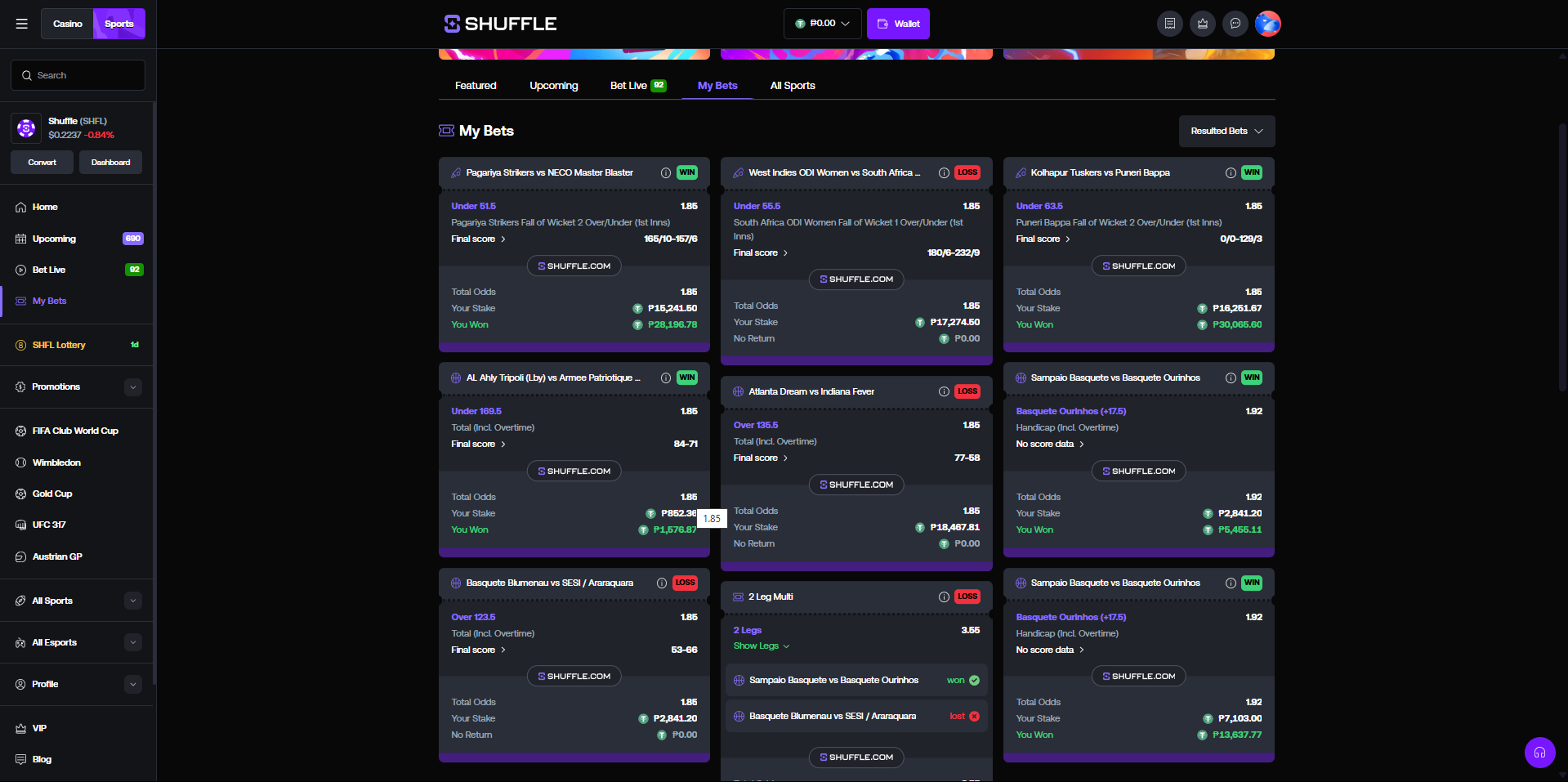Click the Wimbledon tennis icon

[21, 462]
